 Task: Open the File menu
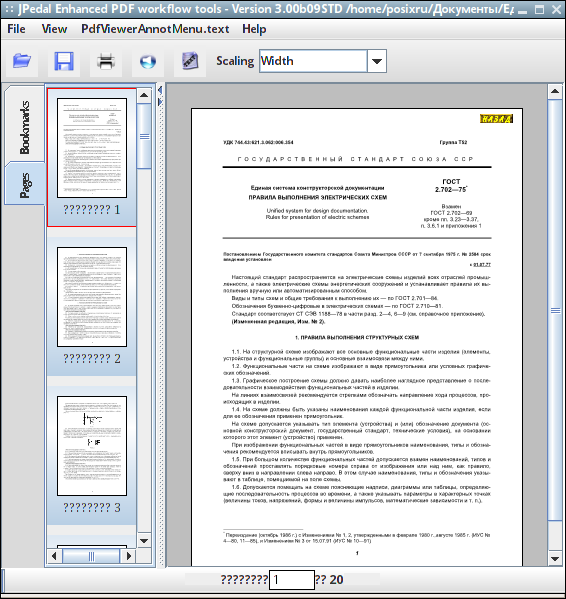(16, 29)
